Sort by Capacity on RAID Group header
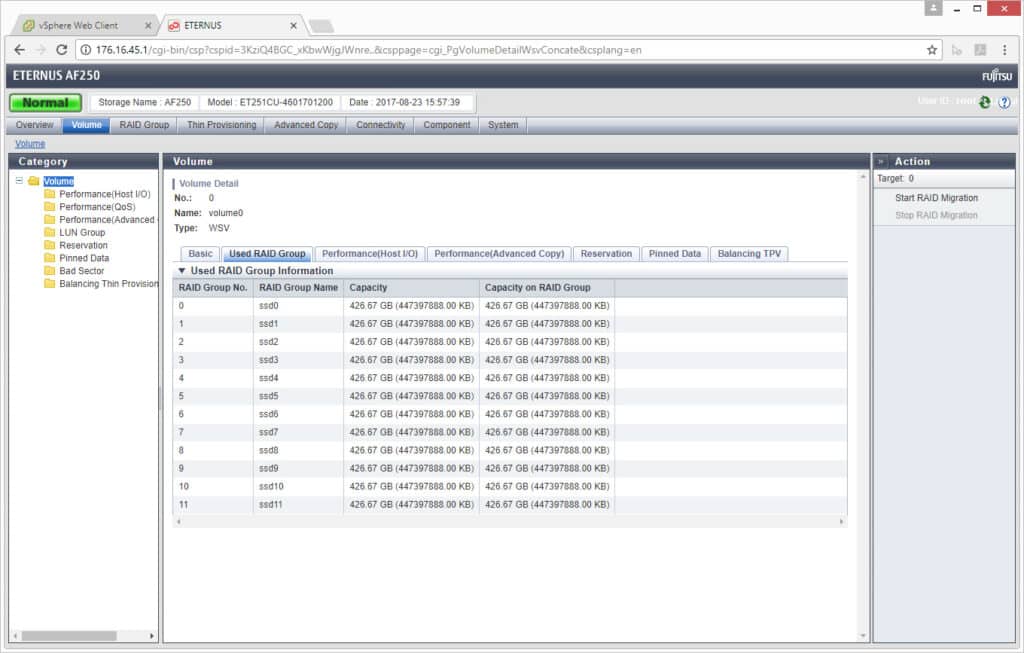 547,287
